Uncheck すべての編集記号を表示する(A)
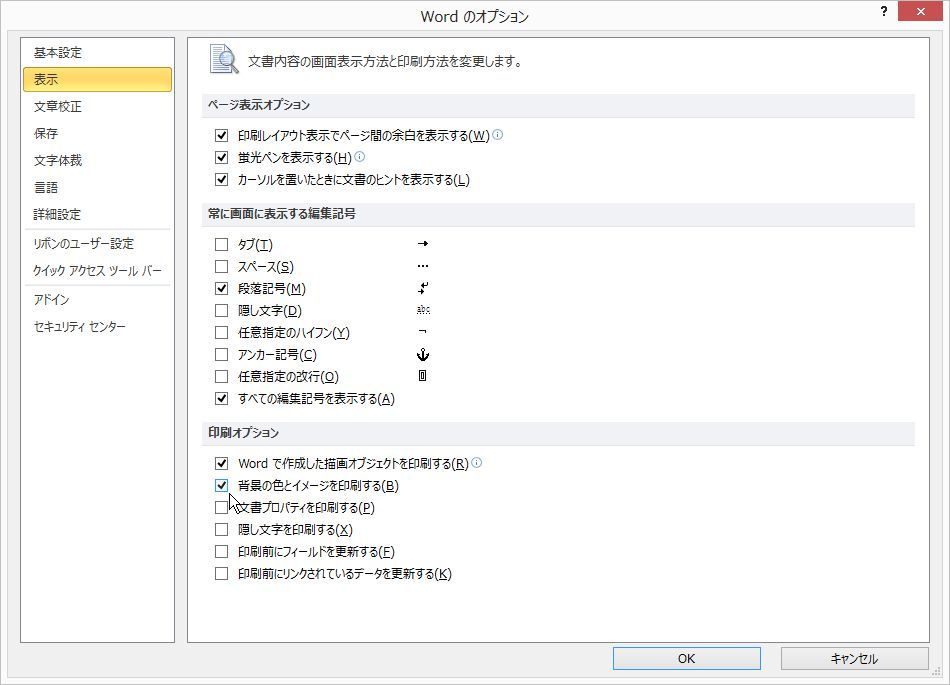950x685 pixels. (x=221, y=399)
